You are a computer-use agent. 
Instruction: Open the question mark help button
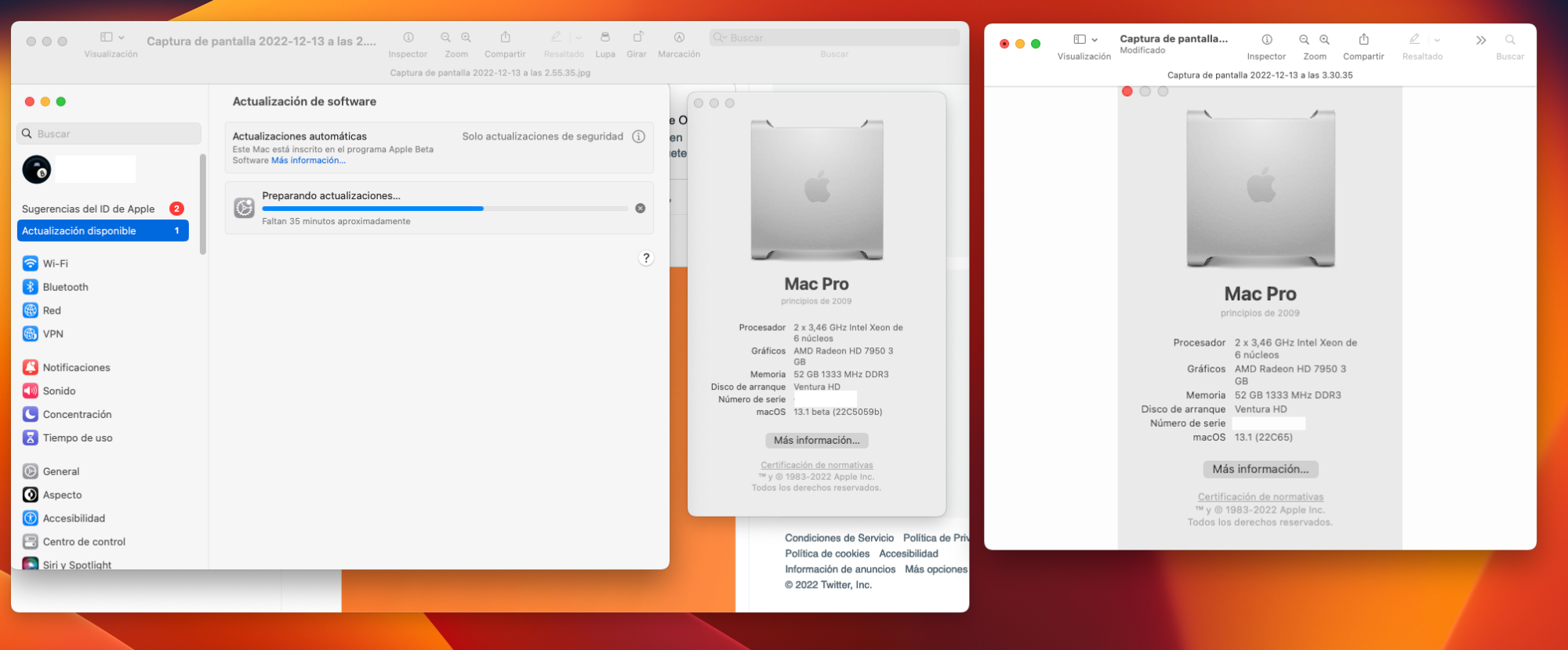[x=646, y=258]
